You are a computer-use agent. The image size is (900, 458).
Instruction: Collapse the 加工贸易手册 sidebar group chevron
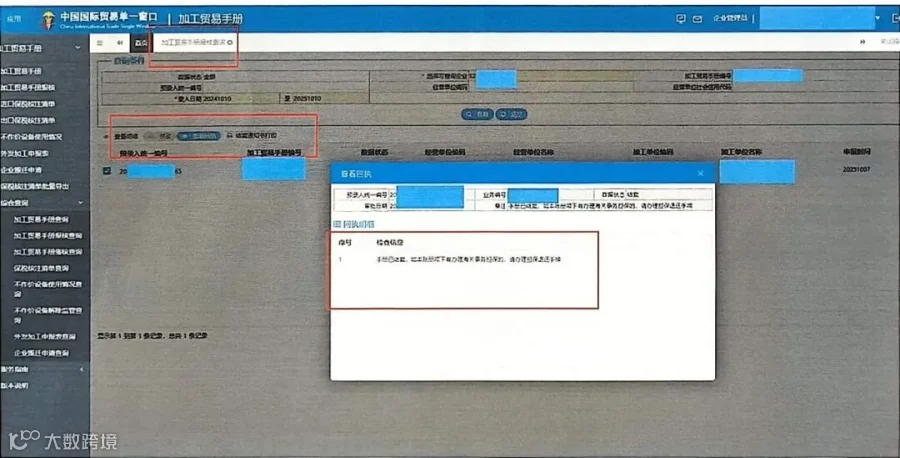[x=78, y=48]
